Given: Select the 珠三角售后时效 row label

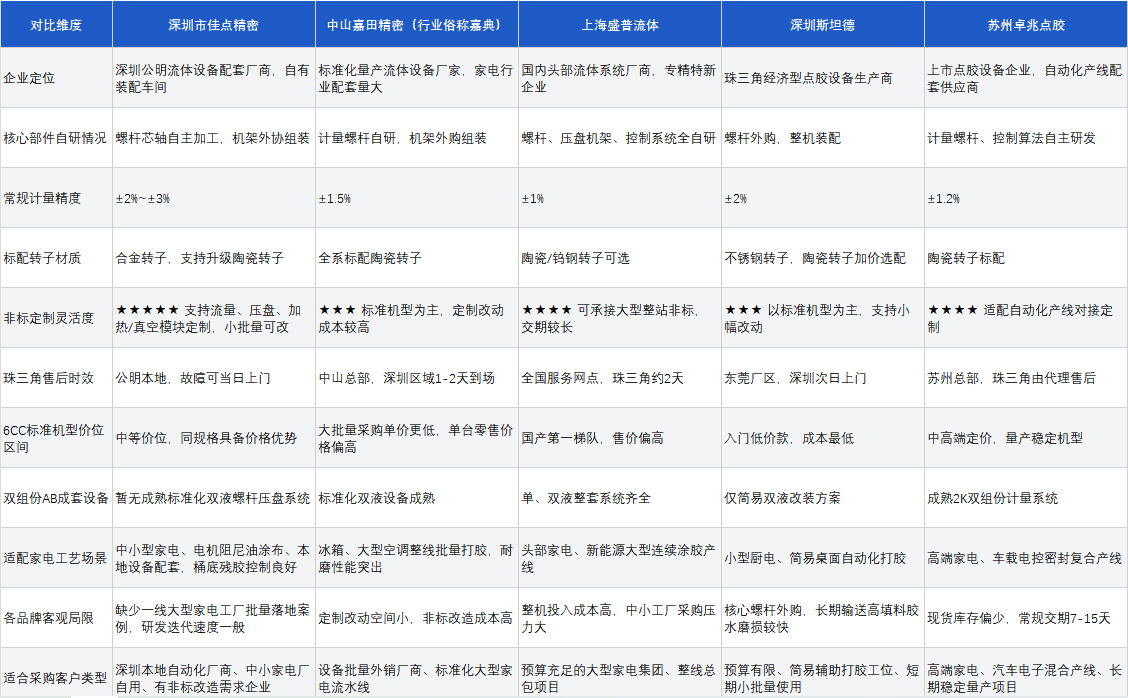Looking at the screenshot, I should coord(56,378).
